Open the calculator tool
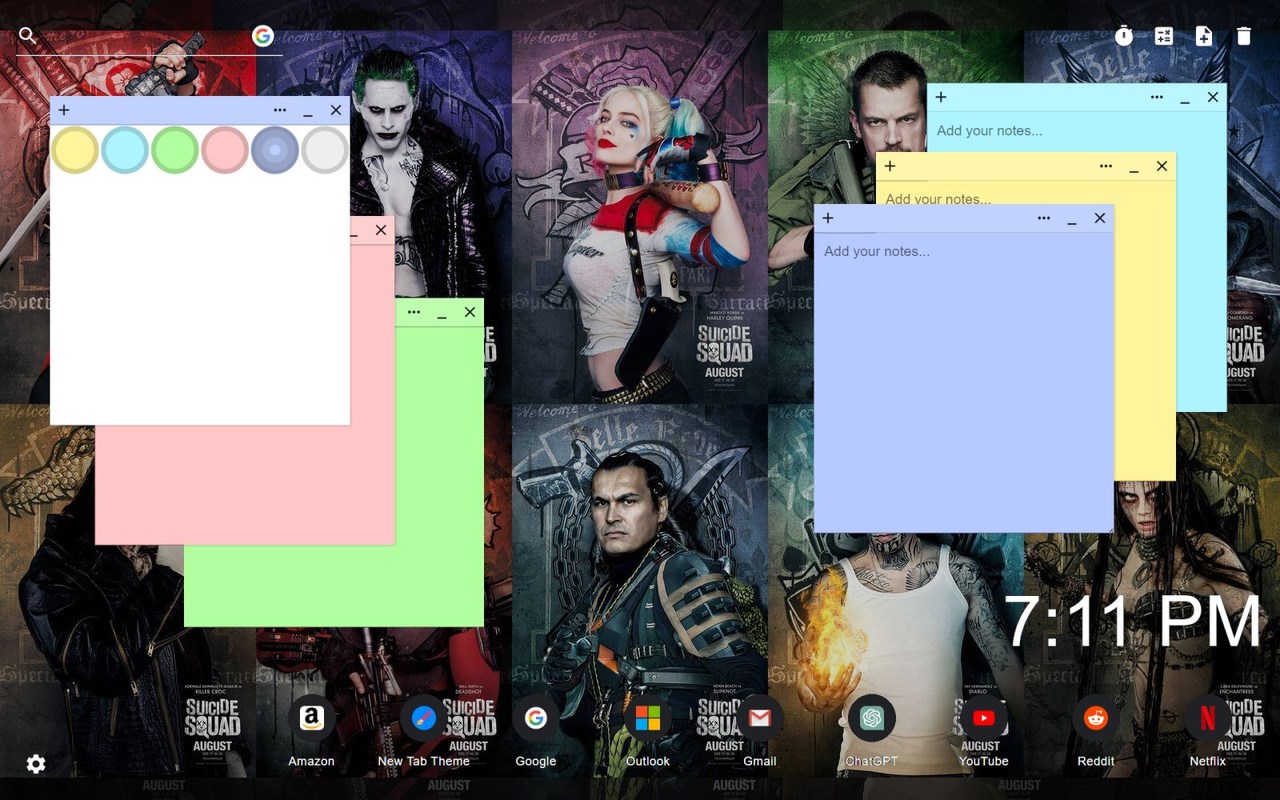The width and height of the screenshot is (1280, 800). pyautogui.click(x=1164, y=36)
